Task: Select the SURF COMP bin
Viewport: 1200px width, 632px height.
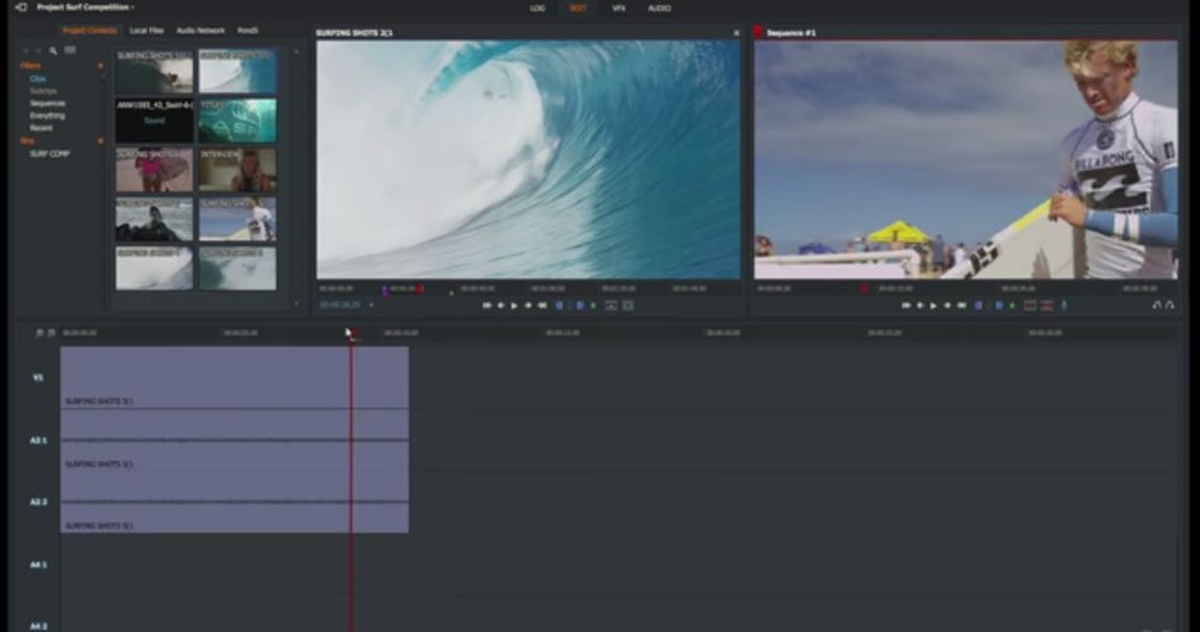Action: 48,154
